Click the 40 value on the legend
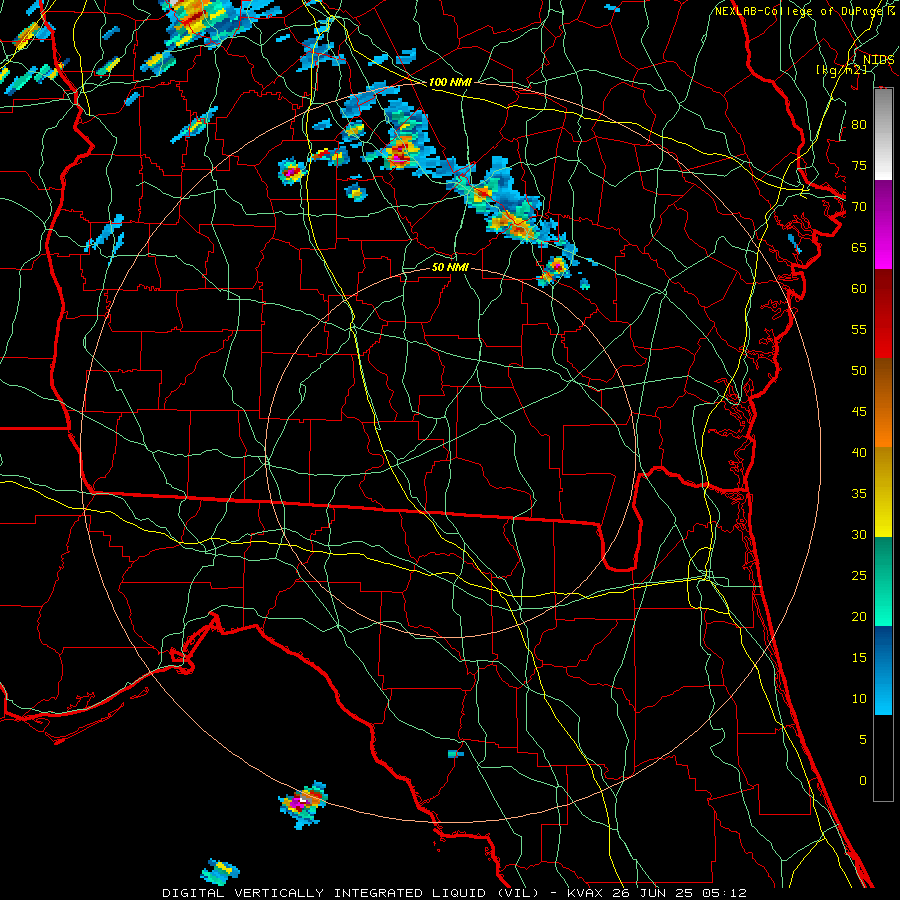This screenshot has height=900, width=900. point(859,452)
